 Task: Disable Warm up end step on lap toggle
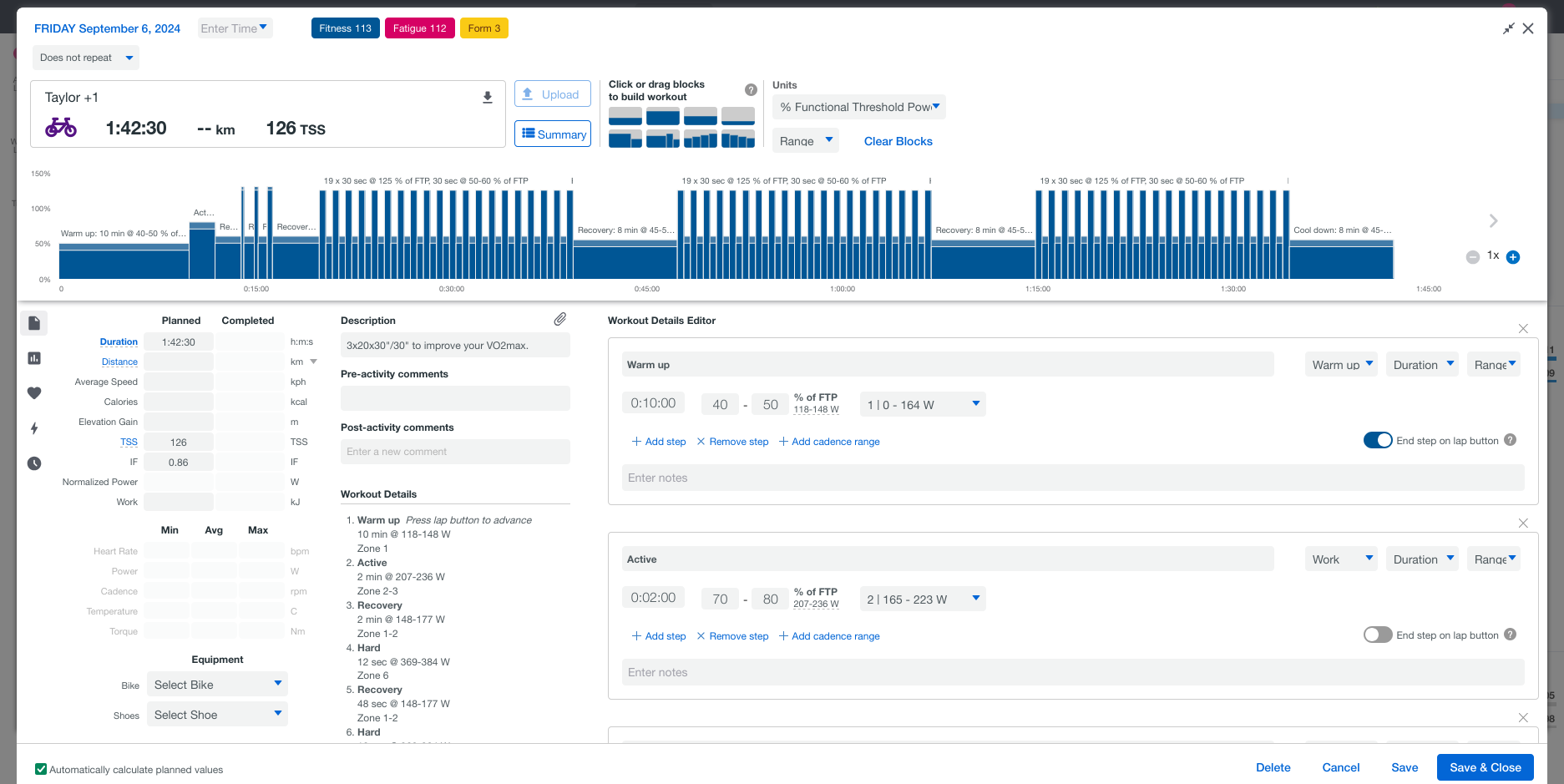click(x=1377, y=441)
